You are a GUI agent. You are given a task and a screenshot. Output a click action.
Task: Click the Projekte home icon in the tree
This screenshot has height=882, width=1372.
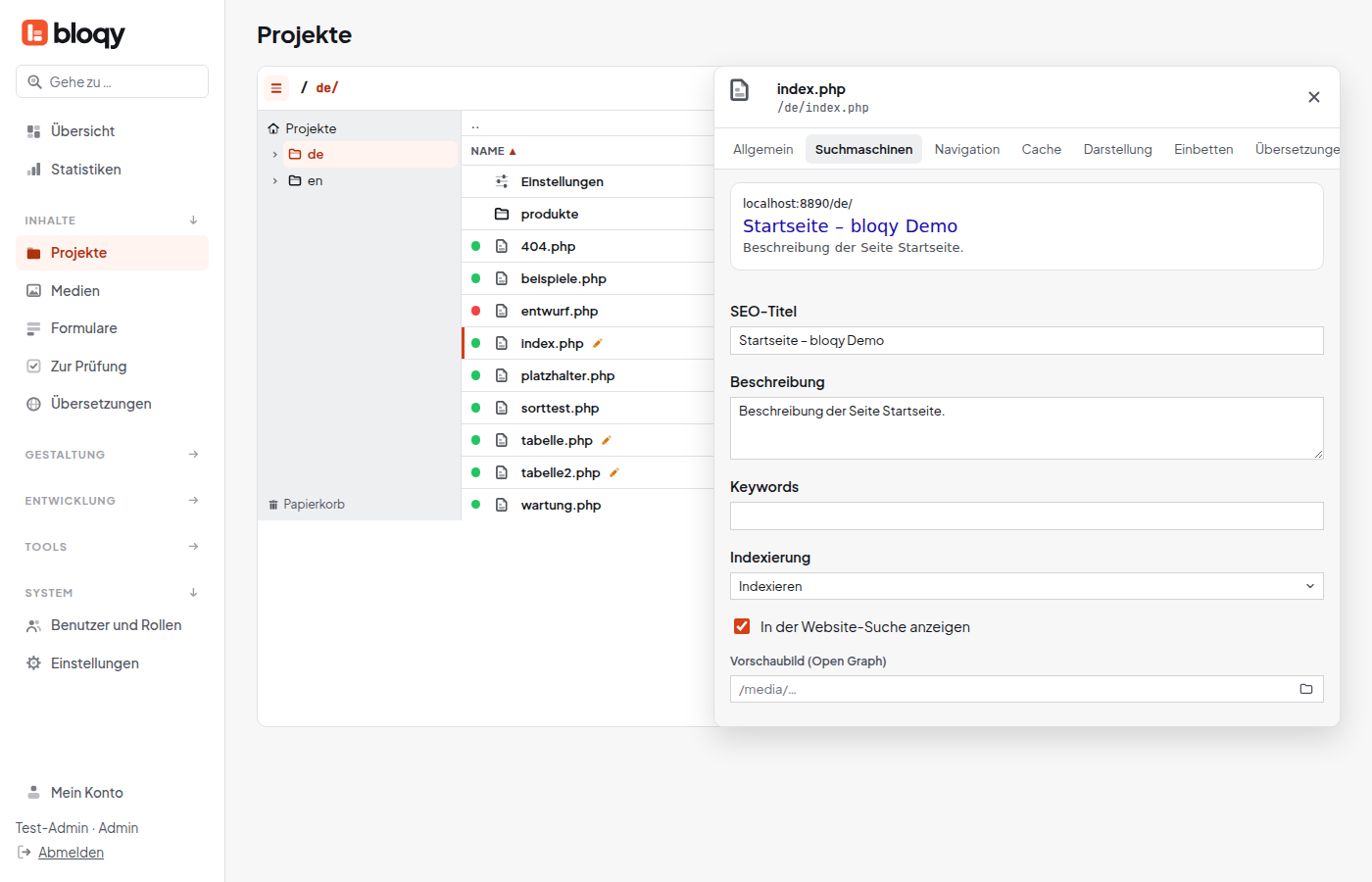(273, 128)
